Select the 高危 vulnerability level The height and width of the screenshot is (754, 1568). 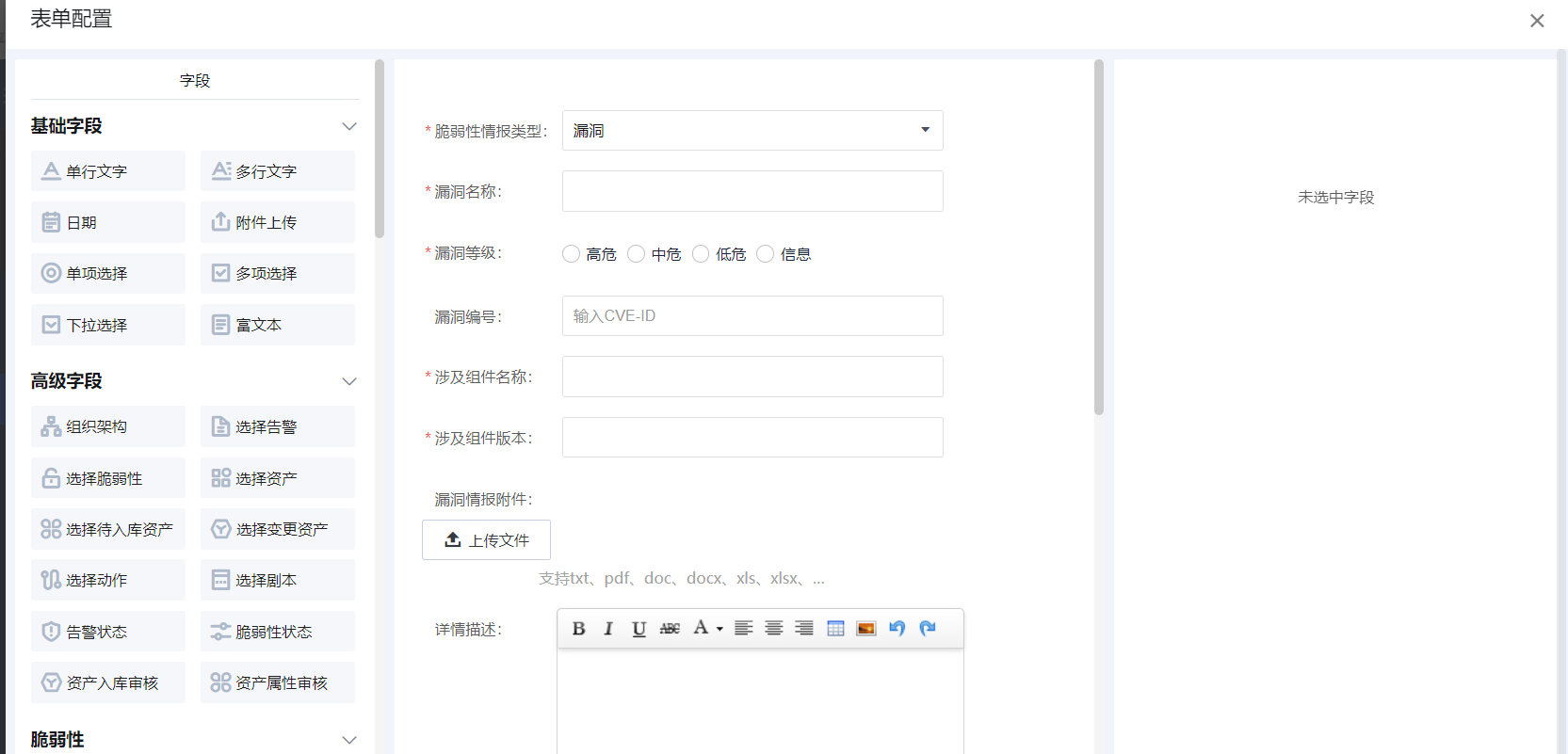click(x=572, y=254)
